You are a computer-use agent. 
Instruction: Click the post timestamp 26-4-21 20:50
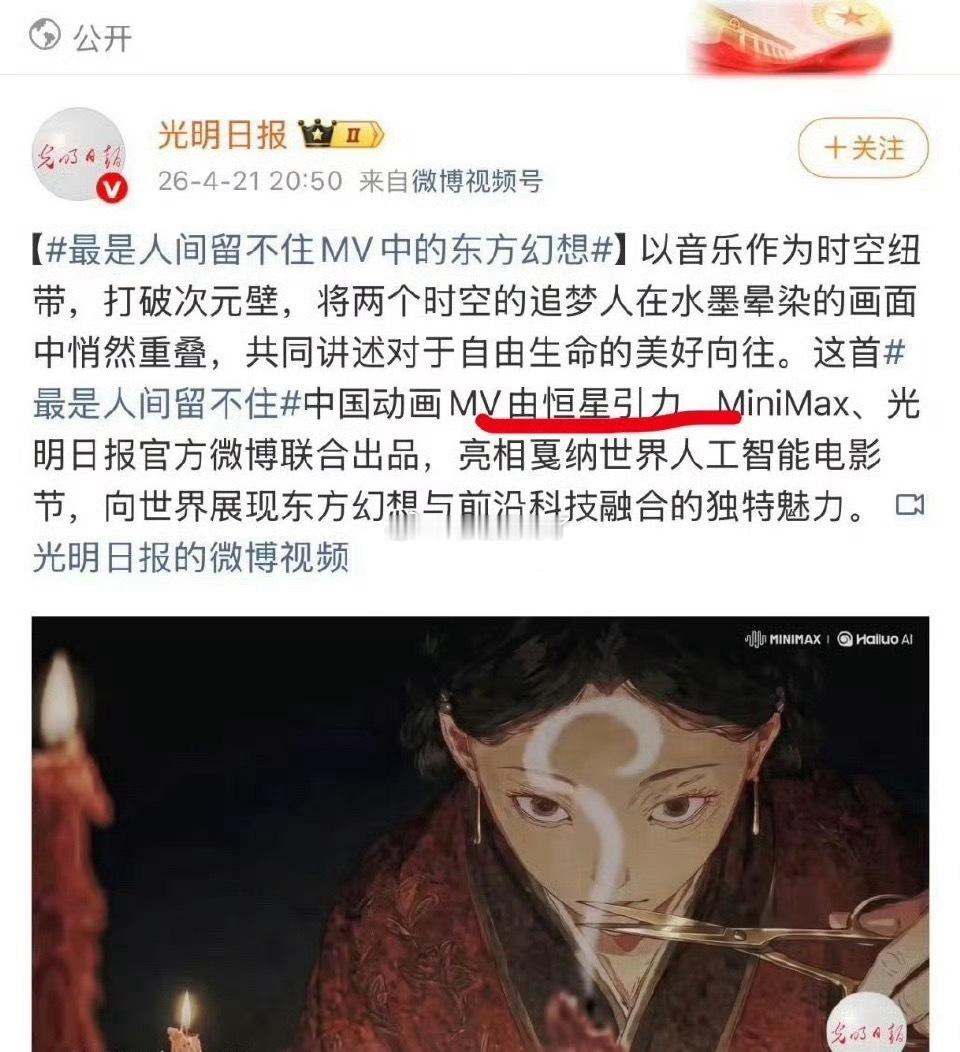(x=250, y=181)
